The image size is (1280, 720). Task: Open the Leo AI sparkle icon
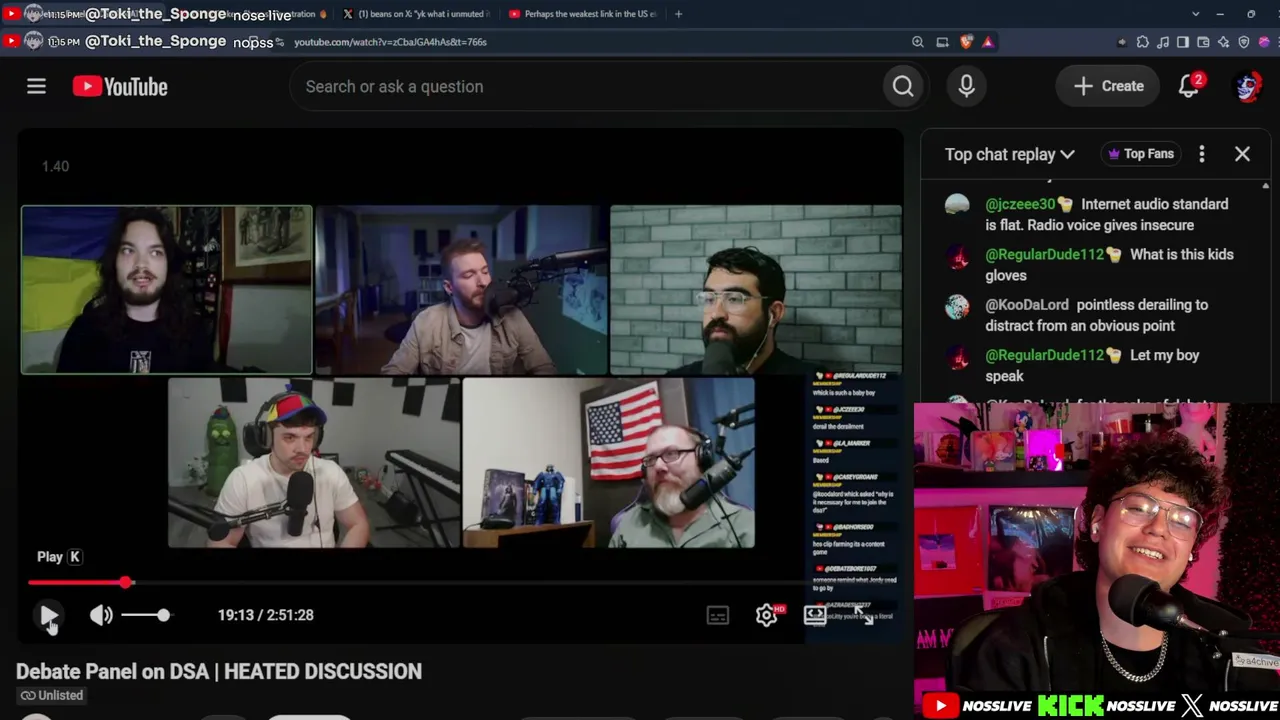(x=1223, y=42)
